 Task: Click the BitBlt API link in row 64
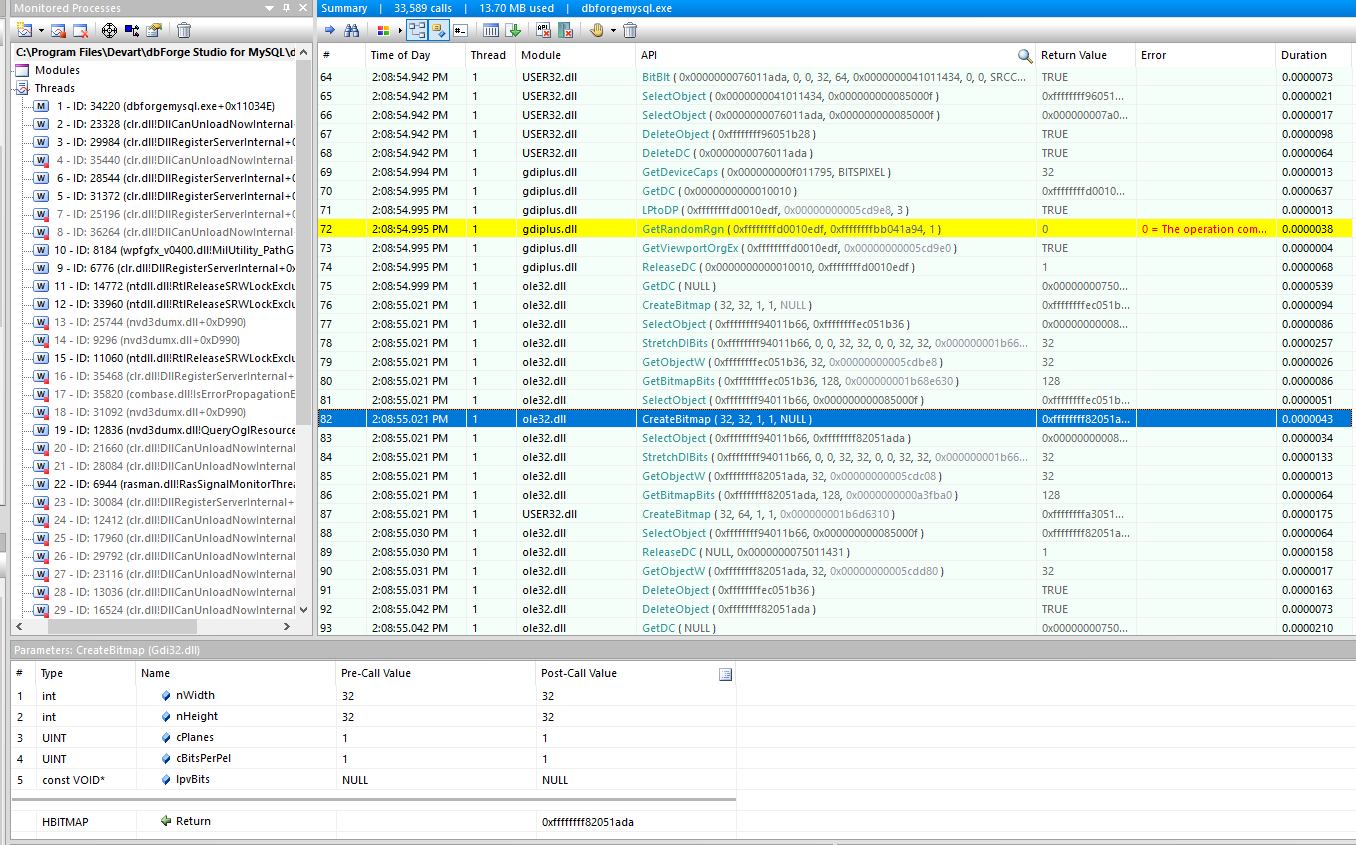[x=654, y=77]
